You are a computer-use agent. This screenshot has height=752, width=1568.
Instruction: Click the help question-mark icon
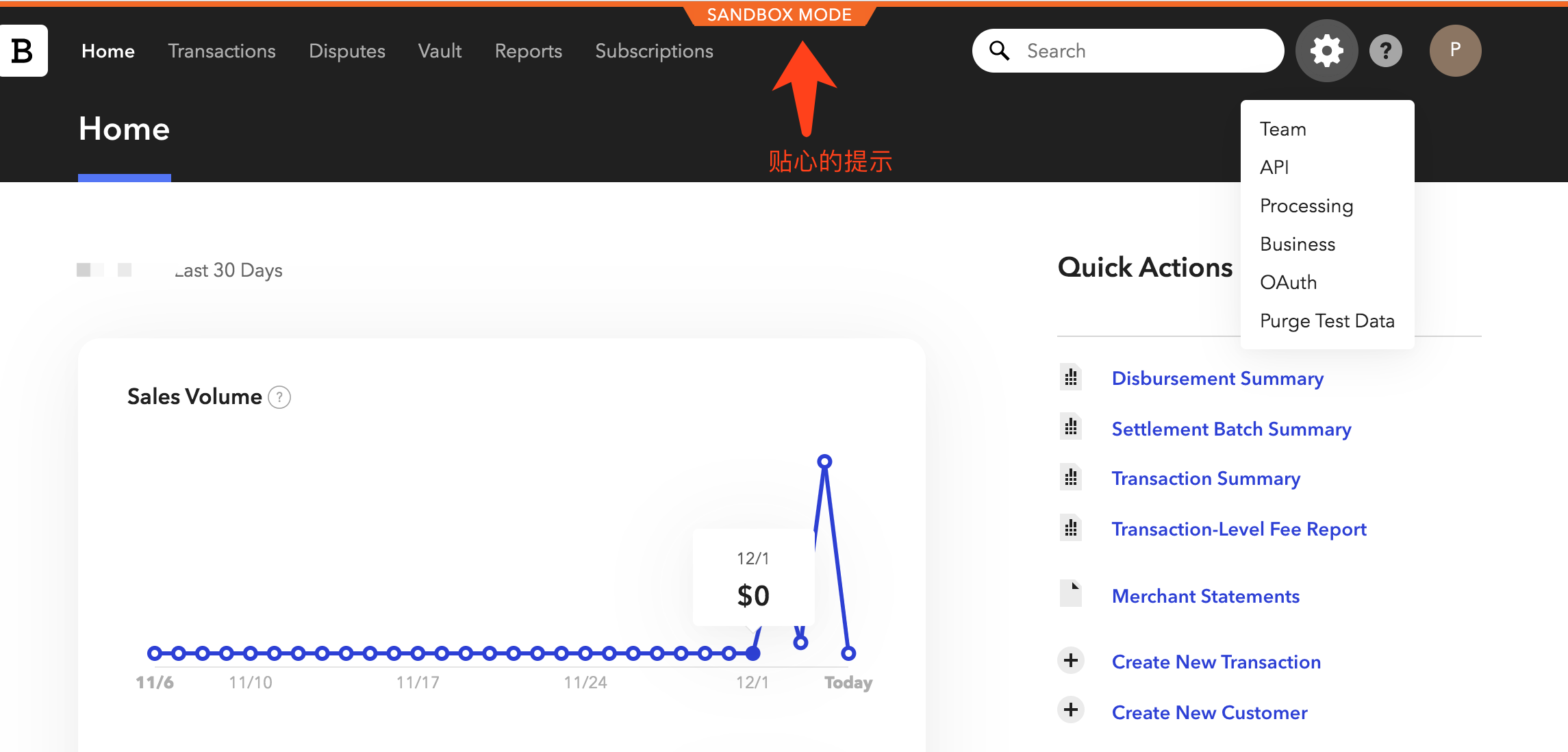pos(1386,50)
